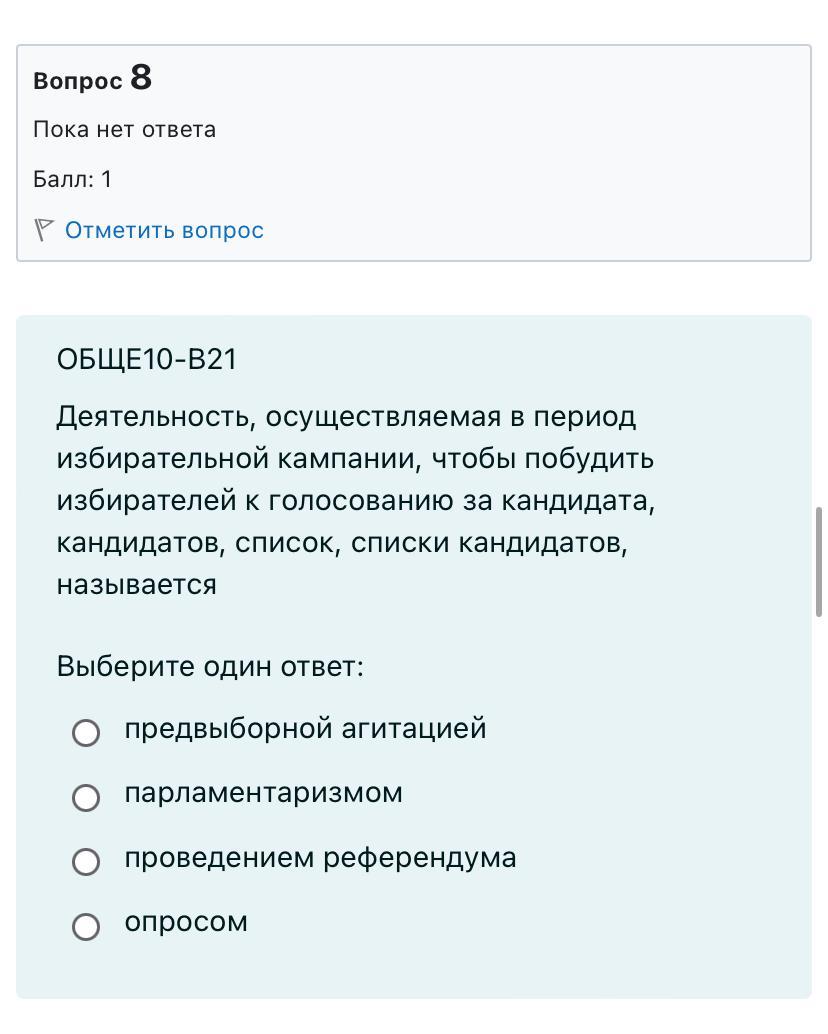
Task: Click the Балл: 1 score text
Action: click(73, 179)
